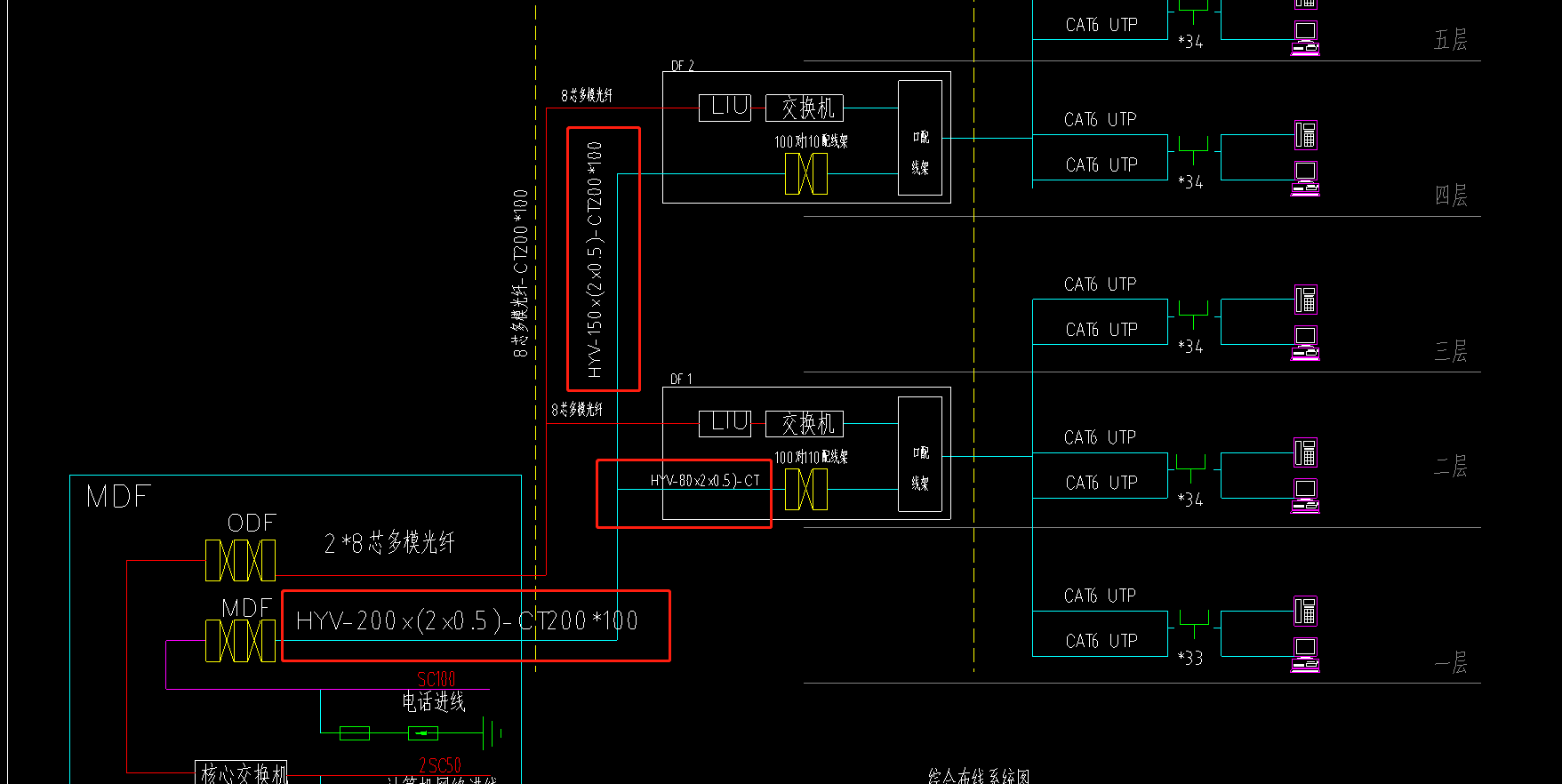Select the HYV-80×2×0.5)-CT cable label
This screenshot has height=784, width=1562.
pyautogui.click(x=705, y=481)
